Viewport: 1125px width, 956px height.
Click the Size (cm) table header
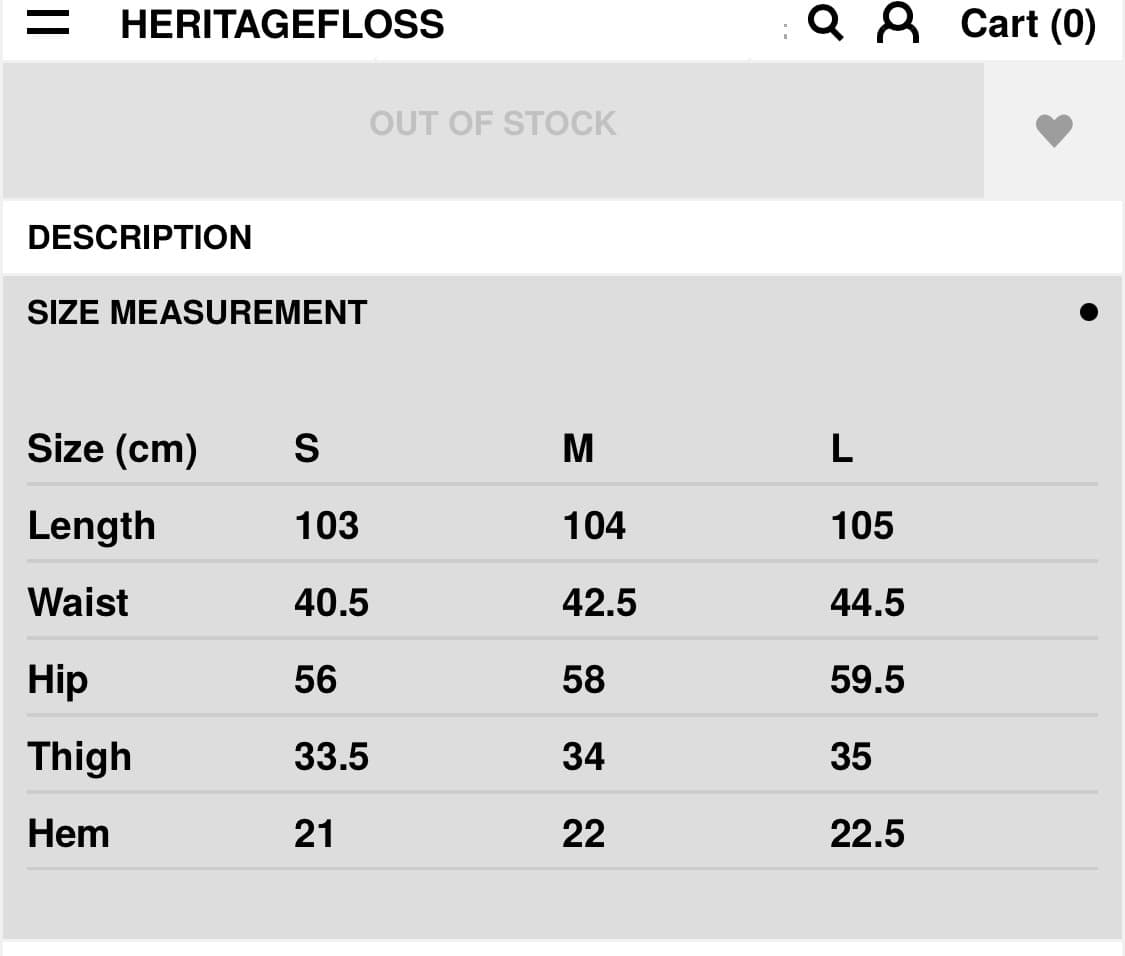click(x=112, y=448)
